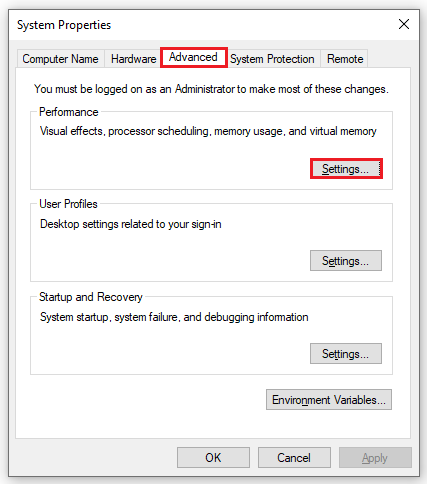Click the Startup and Recovery group label
This screenshot has height=484, width=427.
(91, 297)
